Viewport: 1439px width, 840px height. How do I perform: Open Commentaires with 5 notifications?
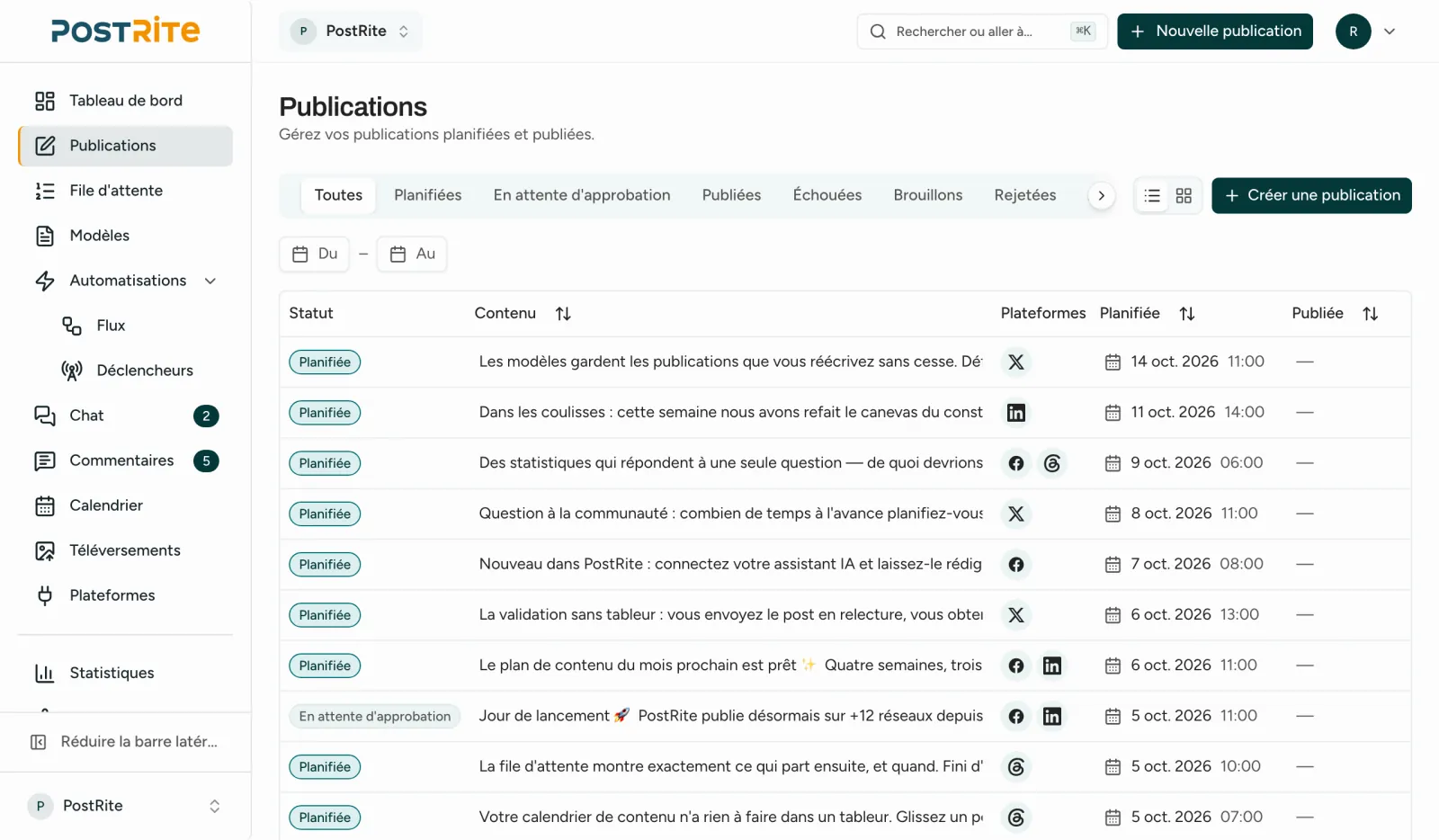pos(125,460)
